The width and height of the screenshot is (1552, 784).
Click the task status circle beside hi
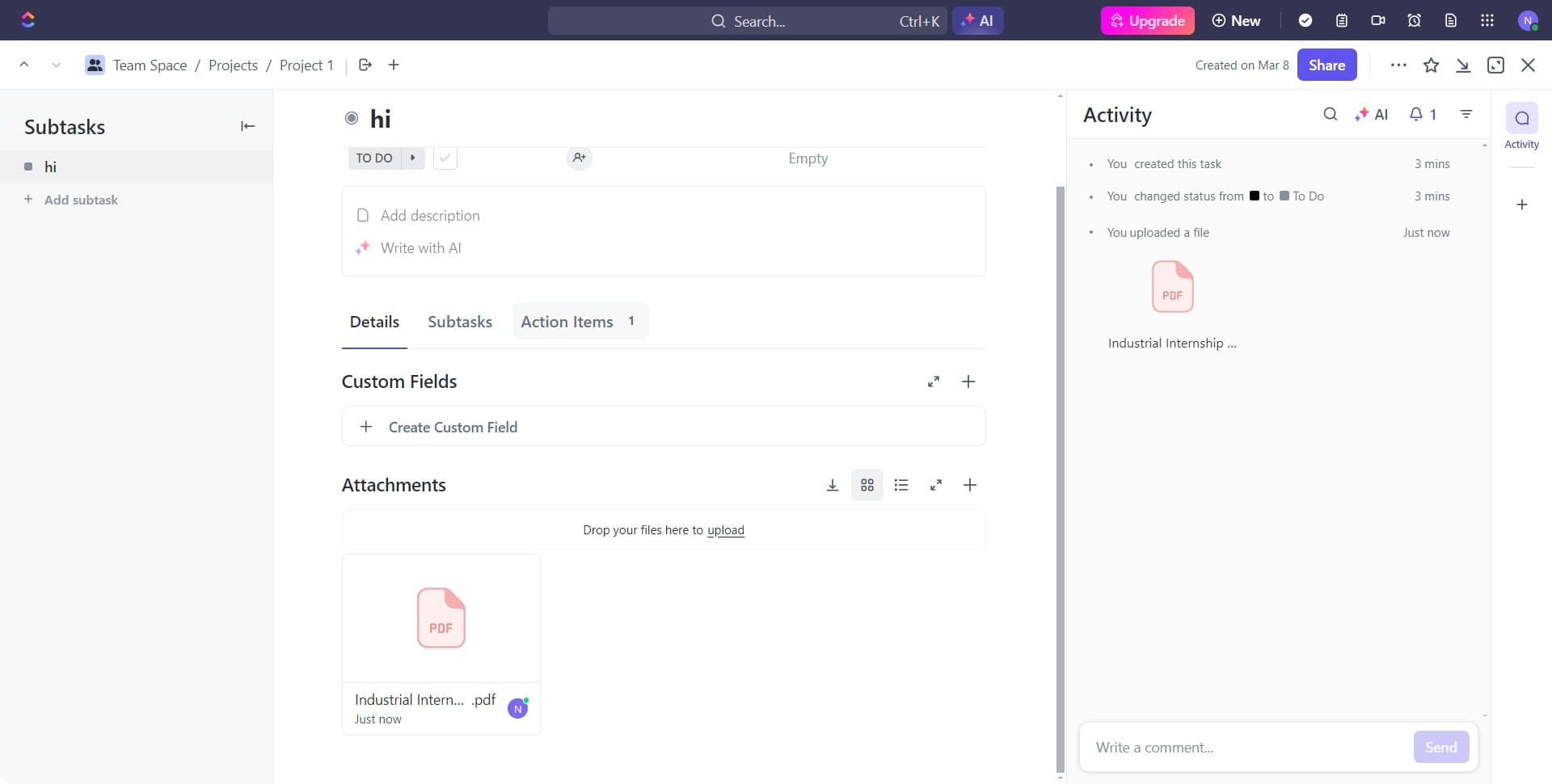352,119
